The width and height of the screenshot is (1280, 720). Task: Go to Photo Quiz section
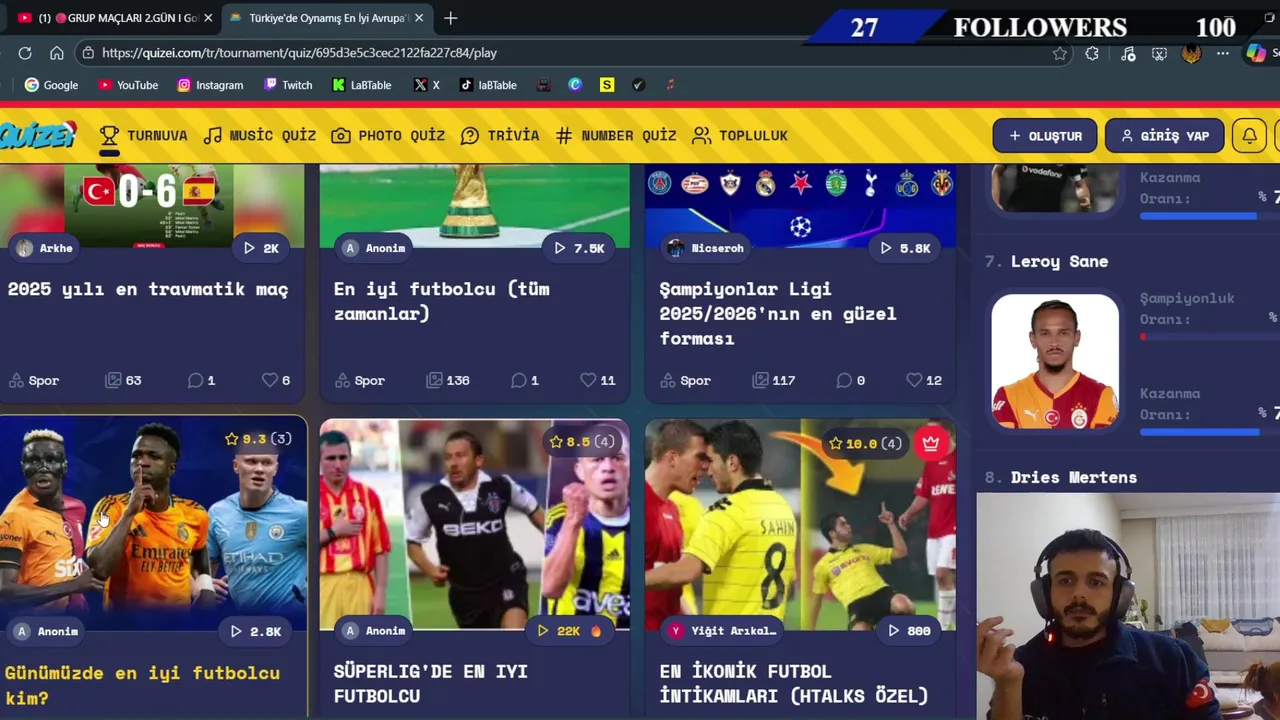coord(388,136)
